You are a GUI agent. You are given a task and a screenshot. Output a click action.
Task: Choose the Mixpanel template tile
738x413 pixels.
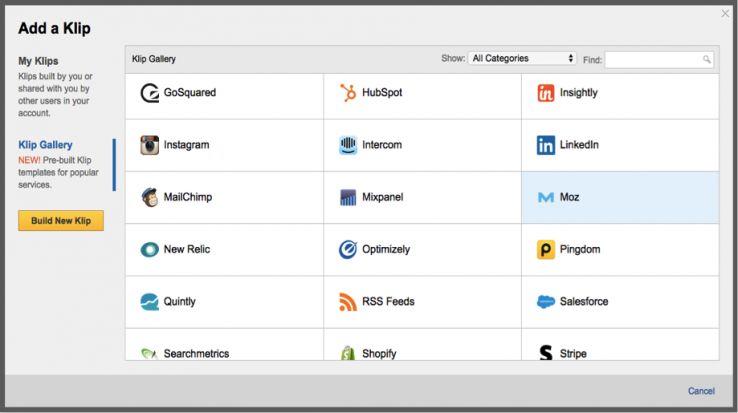tap(422, 197)
